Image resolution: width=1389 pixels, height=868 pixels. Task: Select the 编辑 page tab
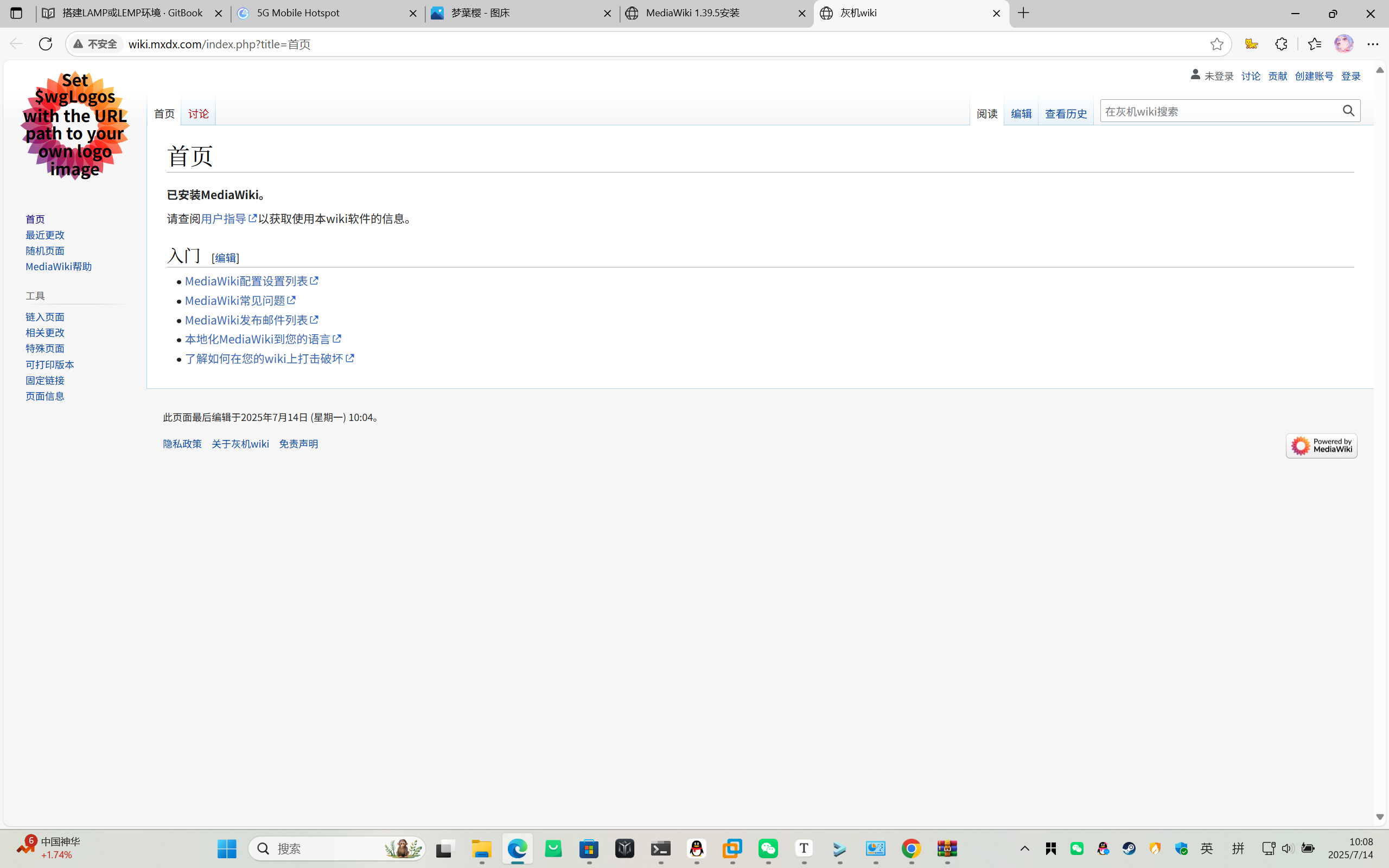click(1021, 114)
